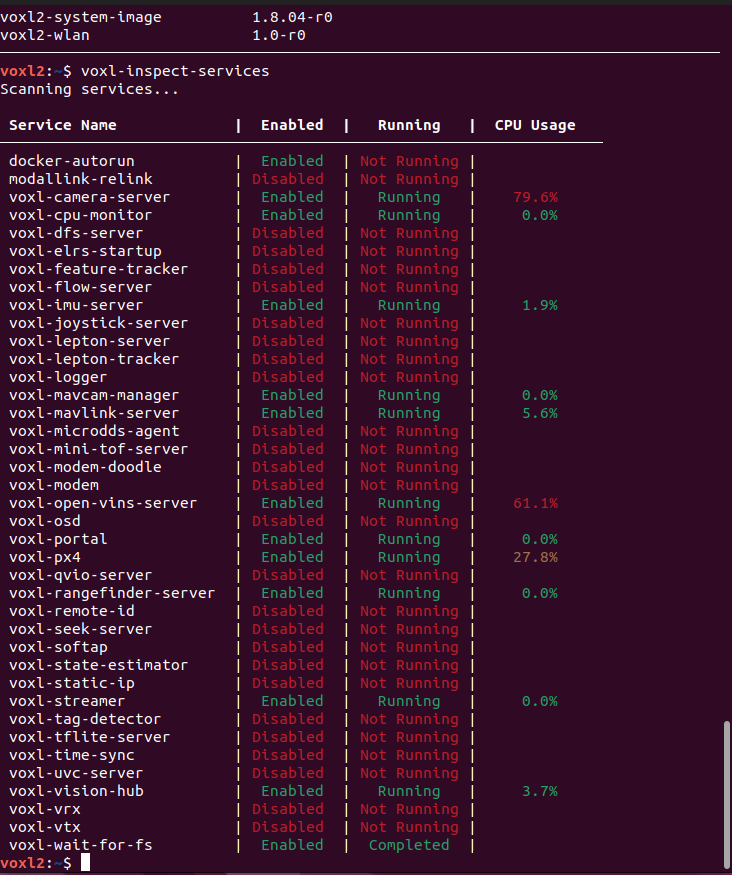Click the docker-autorun service name
This screenshot has width=732, height=875.
tap(71, 161)
